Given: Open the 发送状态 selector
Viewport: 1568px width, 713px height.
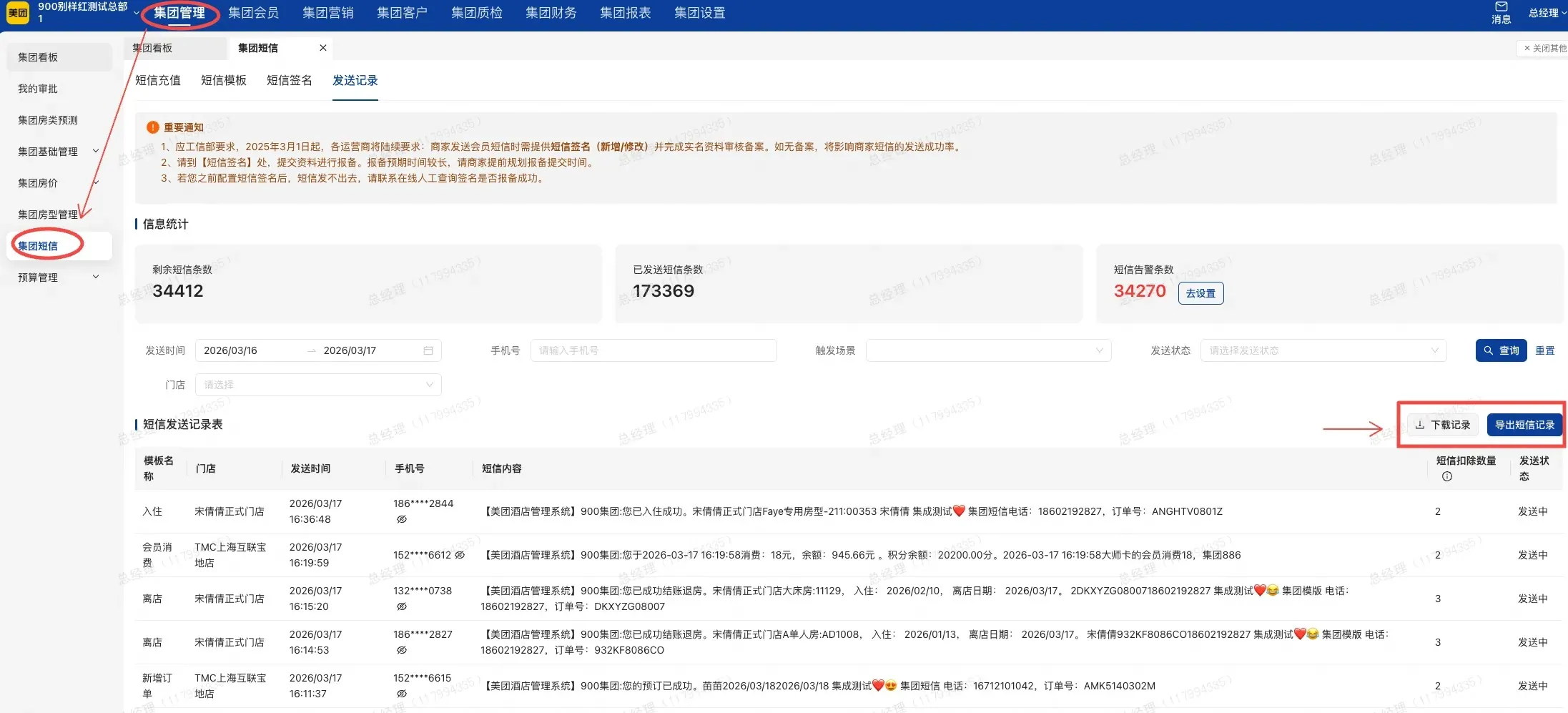Looking at the screenshot, I should tap(1323, 350).
